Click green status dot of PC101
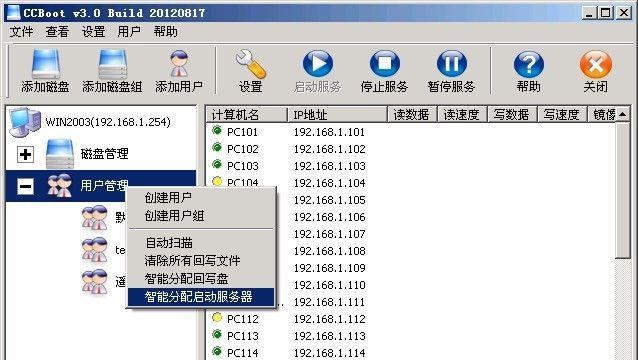 (x=217, y=130)
